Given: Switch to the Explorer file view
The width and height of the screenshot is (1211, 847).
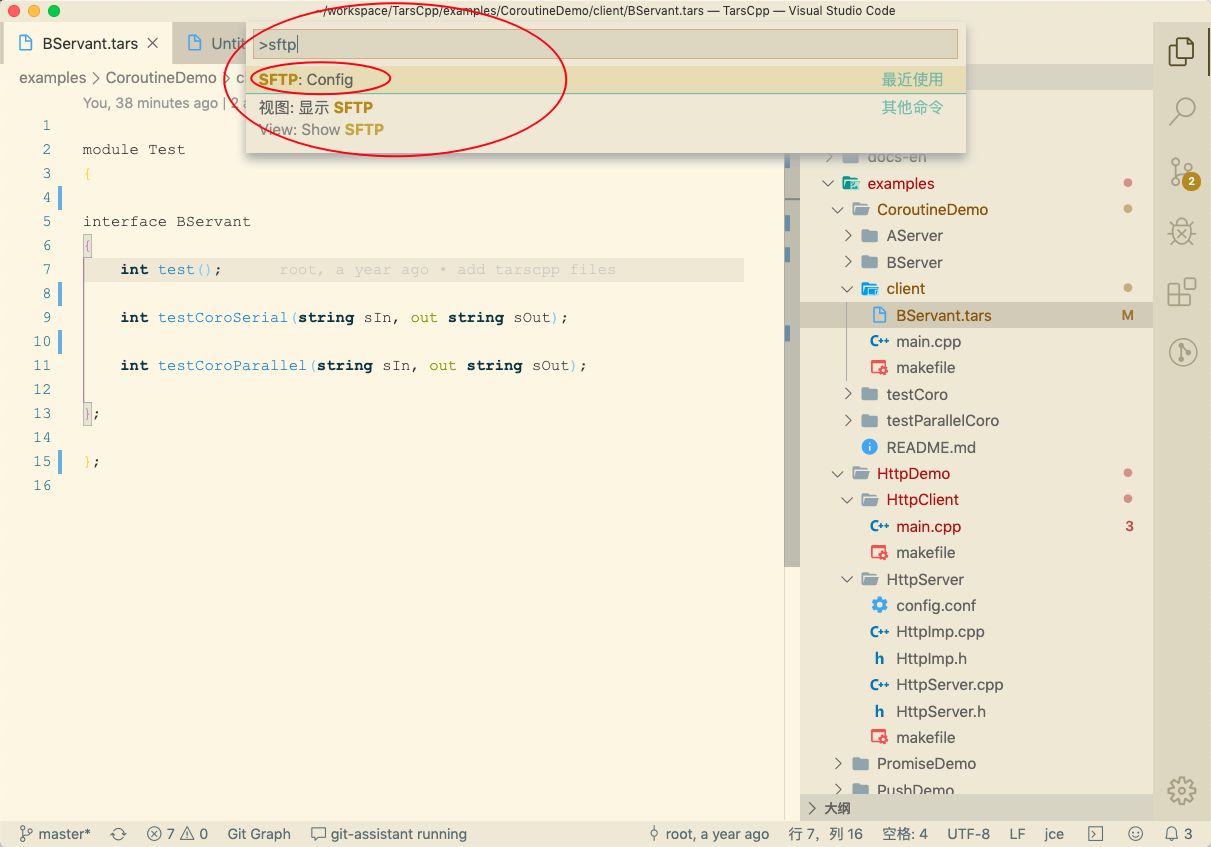Looking at the screenshot, I should [x=1181, y=52].
